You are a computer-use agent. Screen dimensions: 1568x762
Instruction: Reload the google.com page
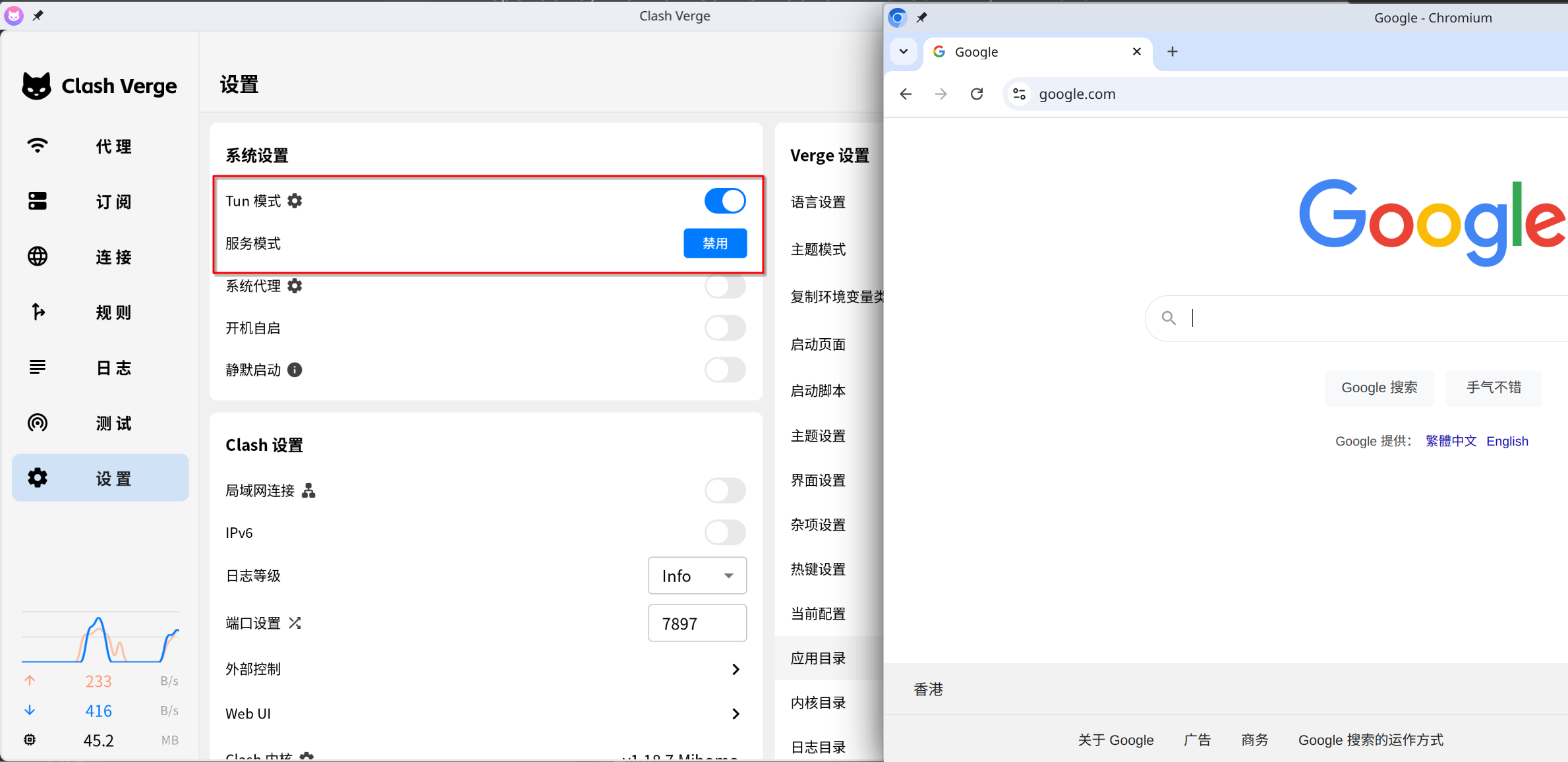tap(977, 94)
